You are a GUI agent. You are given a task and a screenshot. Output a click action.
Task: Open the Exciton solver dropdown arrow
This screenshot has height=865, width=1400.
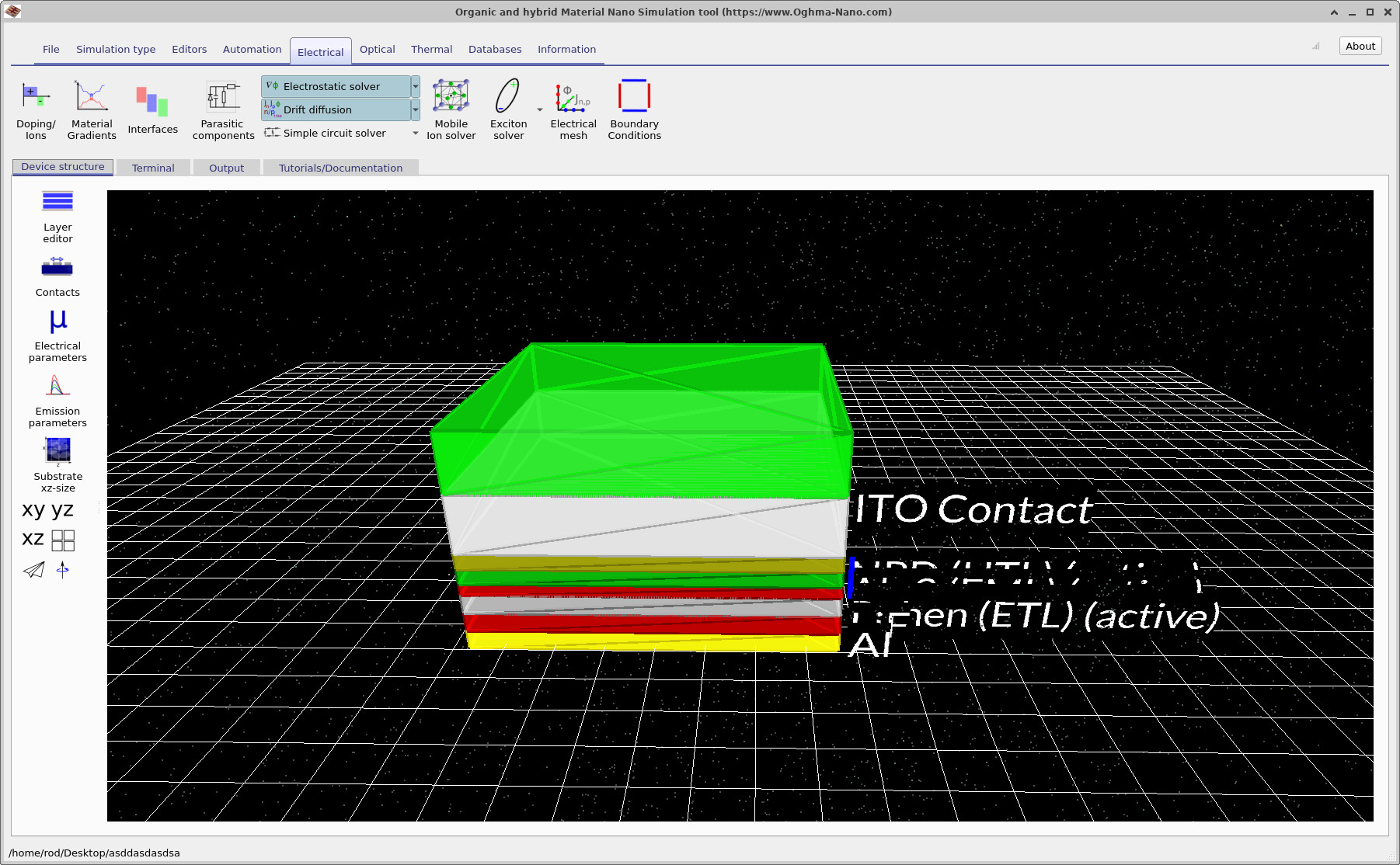pyautogui.click(x=539, y=110)
